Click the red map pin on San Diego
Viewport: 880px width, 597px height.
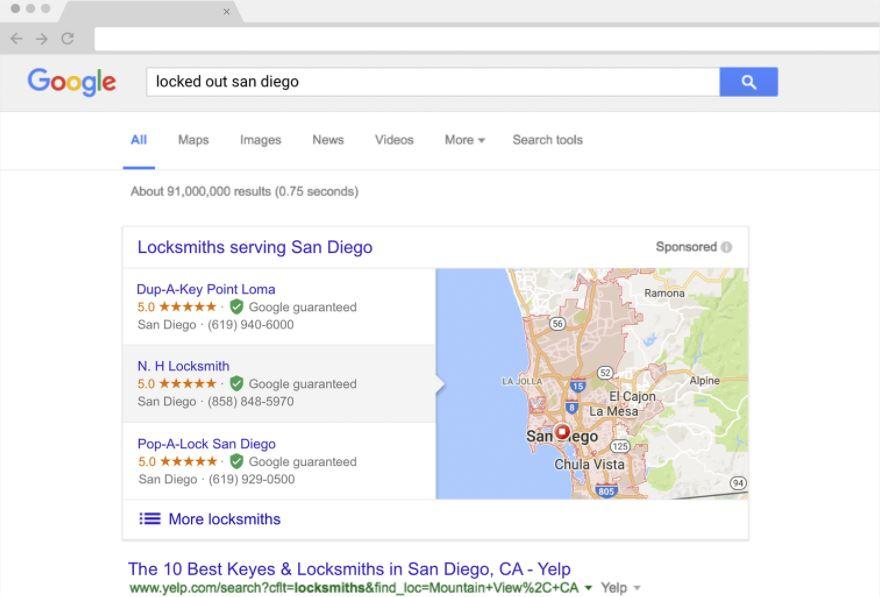562,432
